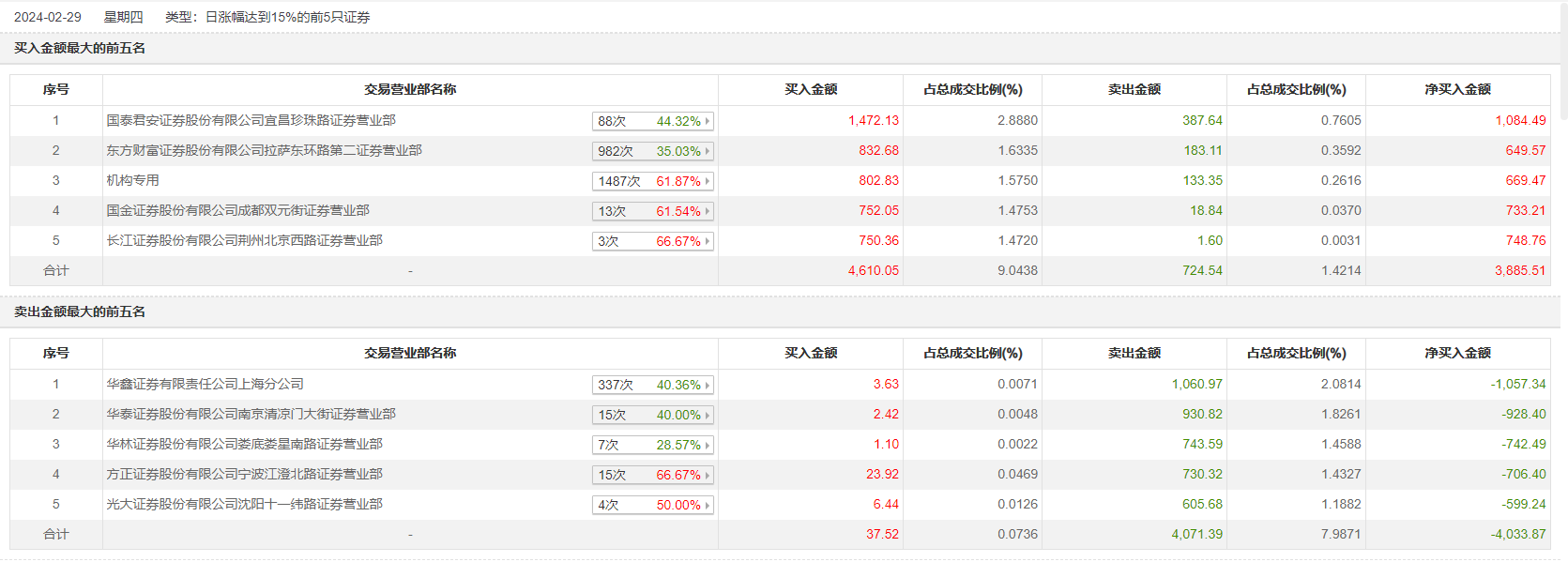Image resolution: width=1568 pixels, height=562 pixels.
Task: Open 长江证券荆州北京西路证券营业部 link
Action: click(244, 240)
